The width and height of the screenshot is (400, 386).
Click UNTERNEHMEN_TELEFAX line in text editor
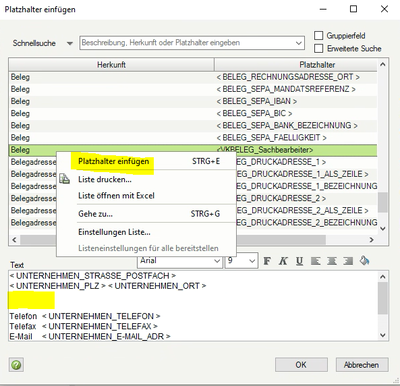[84, 326]
